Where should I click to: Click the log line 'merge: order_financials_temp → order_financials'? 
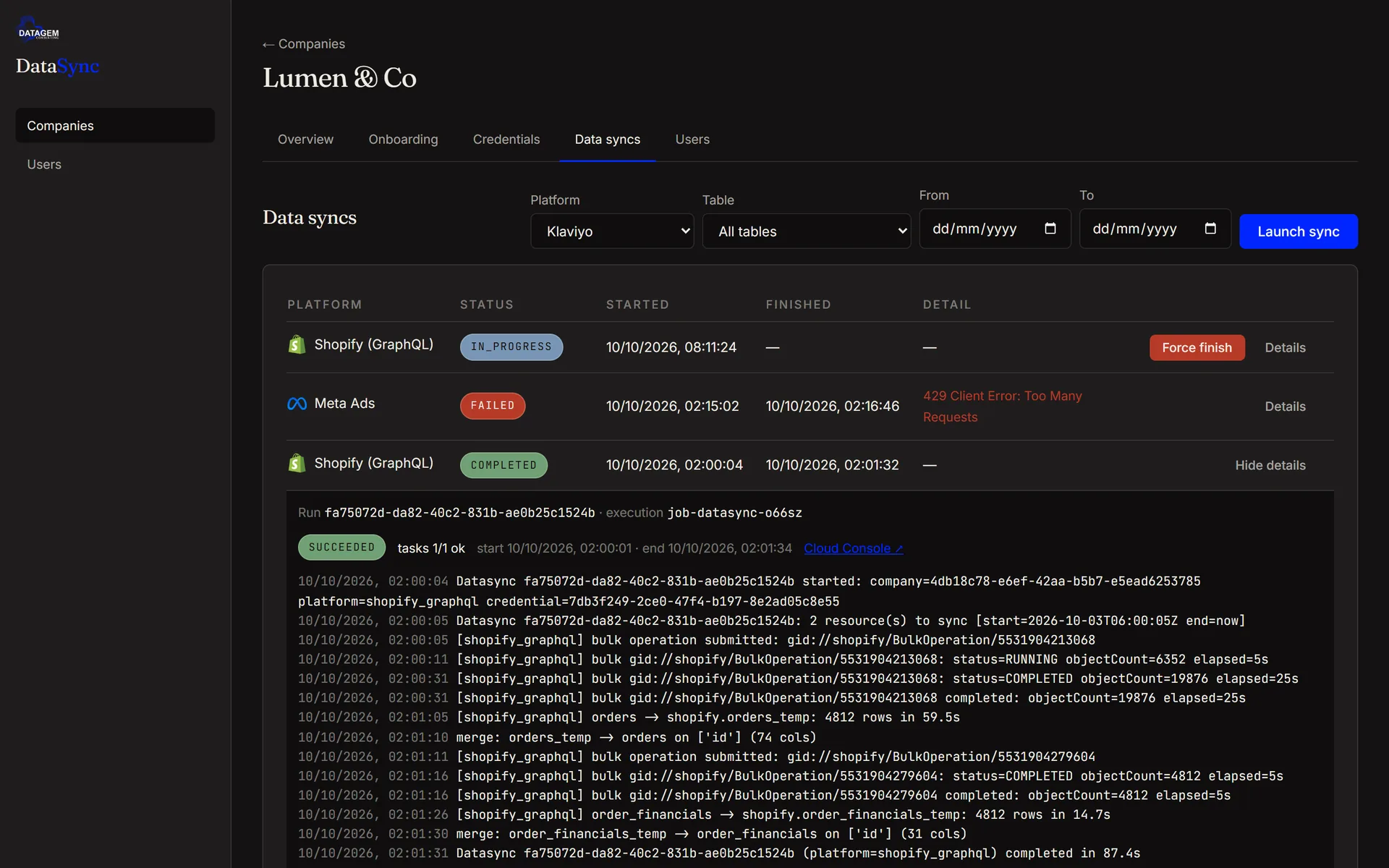[632, 834]
